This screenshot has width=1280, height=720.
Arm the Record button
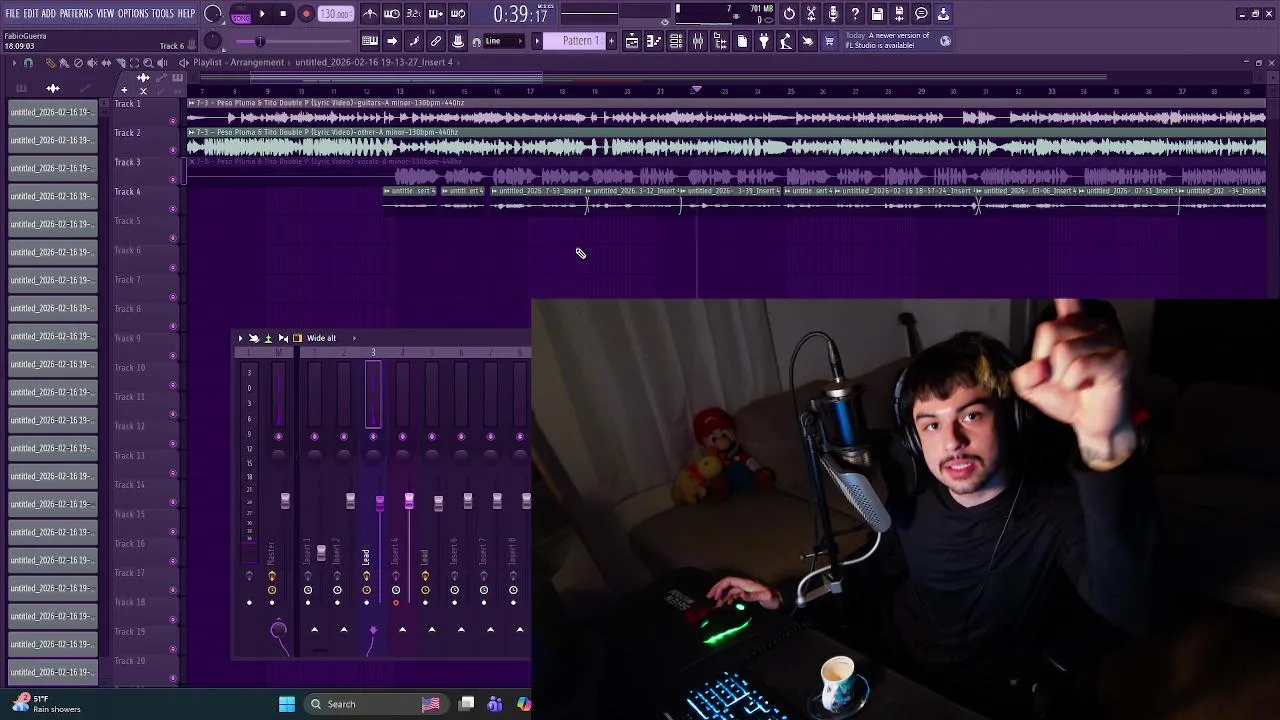306,14
